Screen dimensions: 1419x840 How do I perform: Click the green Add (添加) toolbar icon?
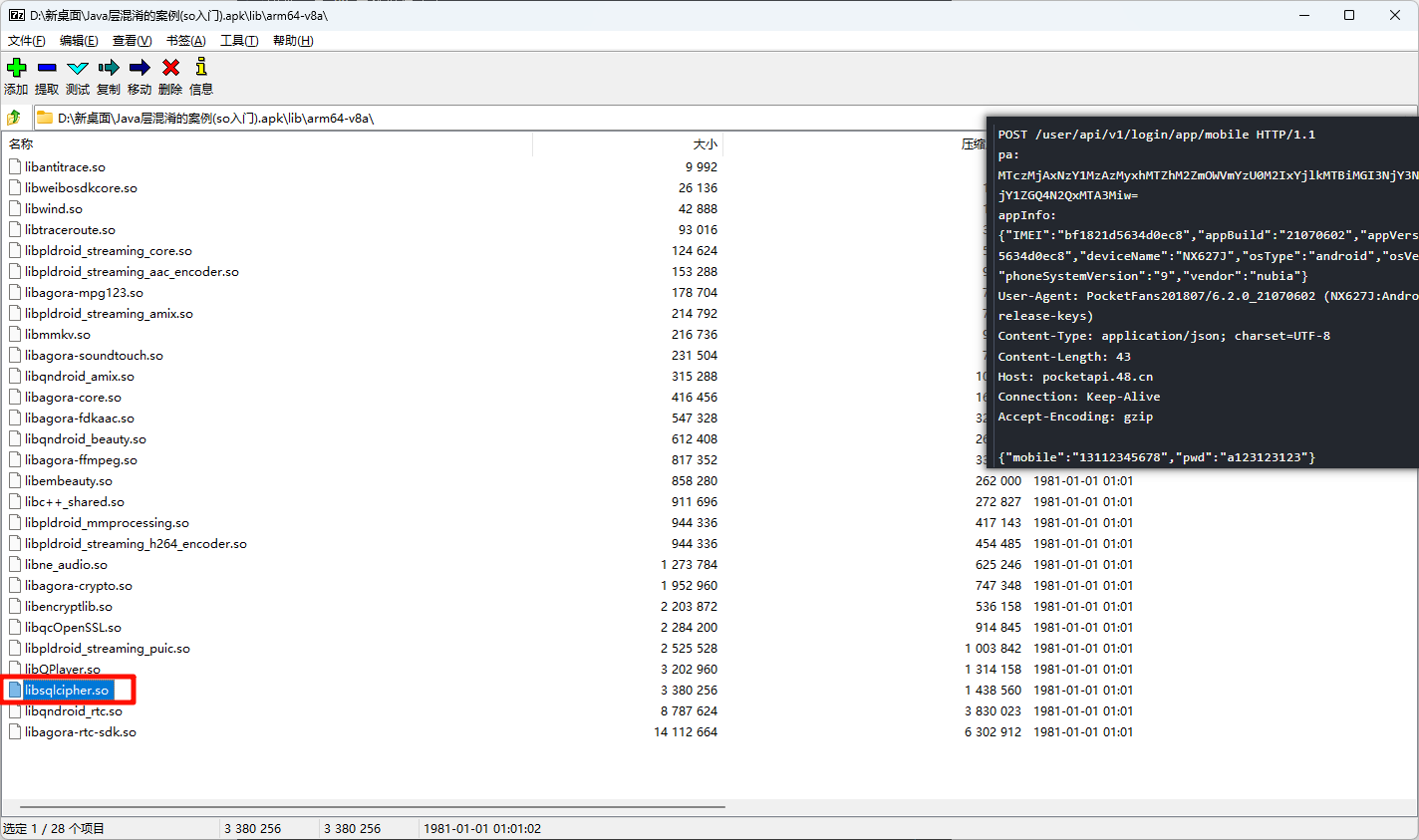[x=16, y=68]
